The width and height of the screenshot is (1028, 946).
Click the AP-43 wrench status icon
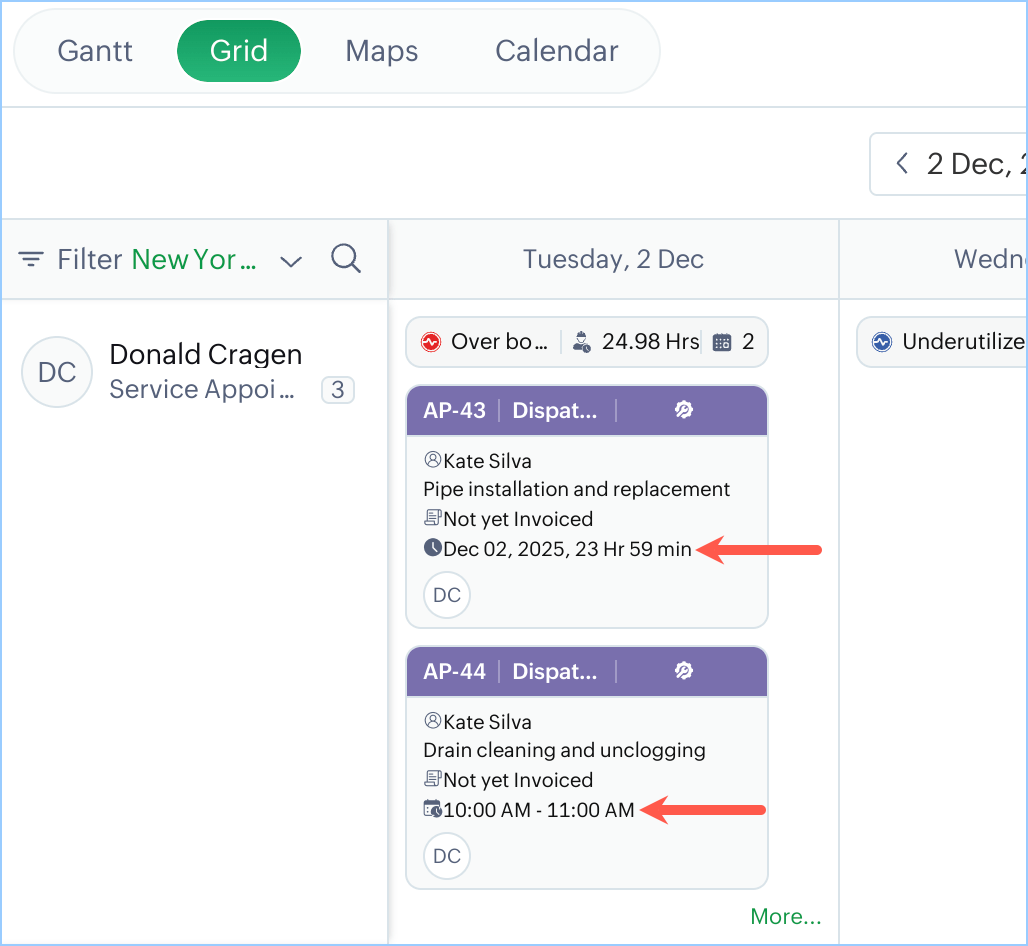(684, 410)
